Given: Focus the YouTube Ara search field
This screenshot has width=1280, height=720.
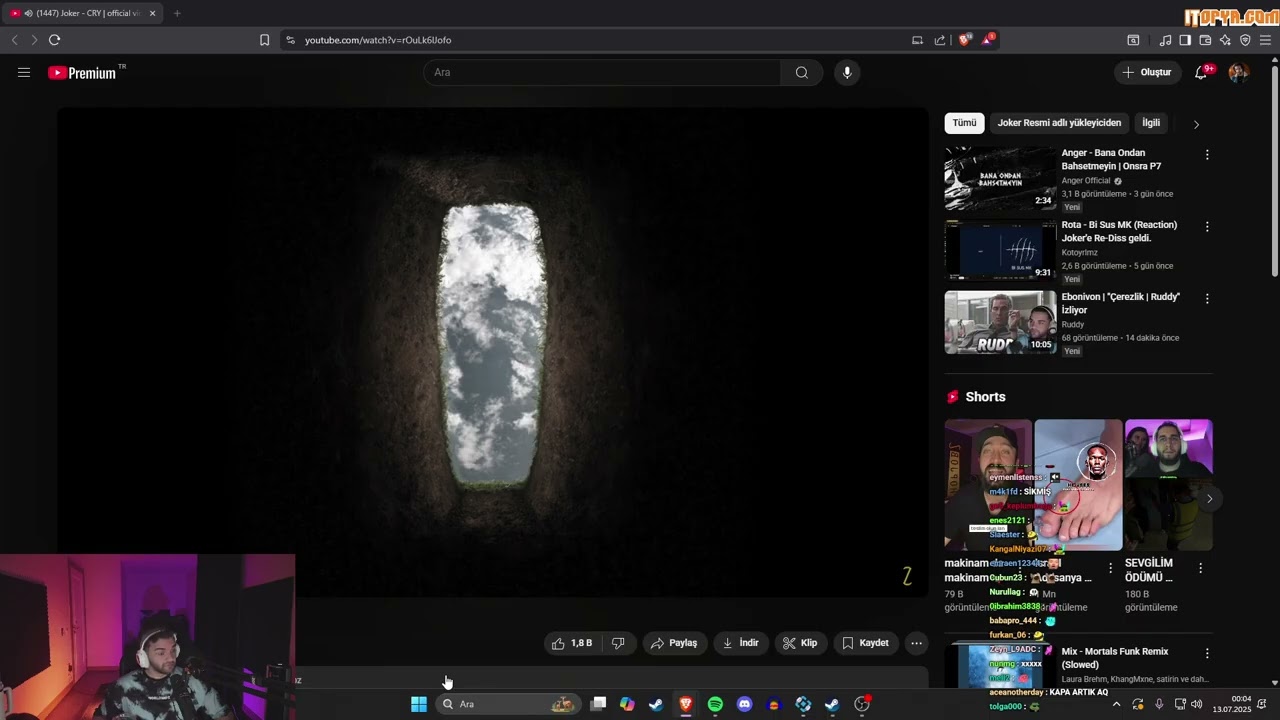Looking at the screenshot, I should pyautogui.click(x=603, y=72).
